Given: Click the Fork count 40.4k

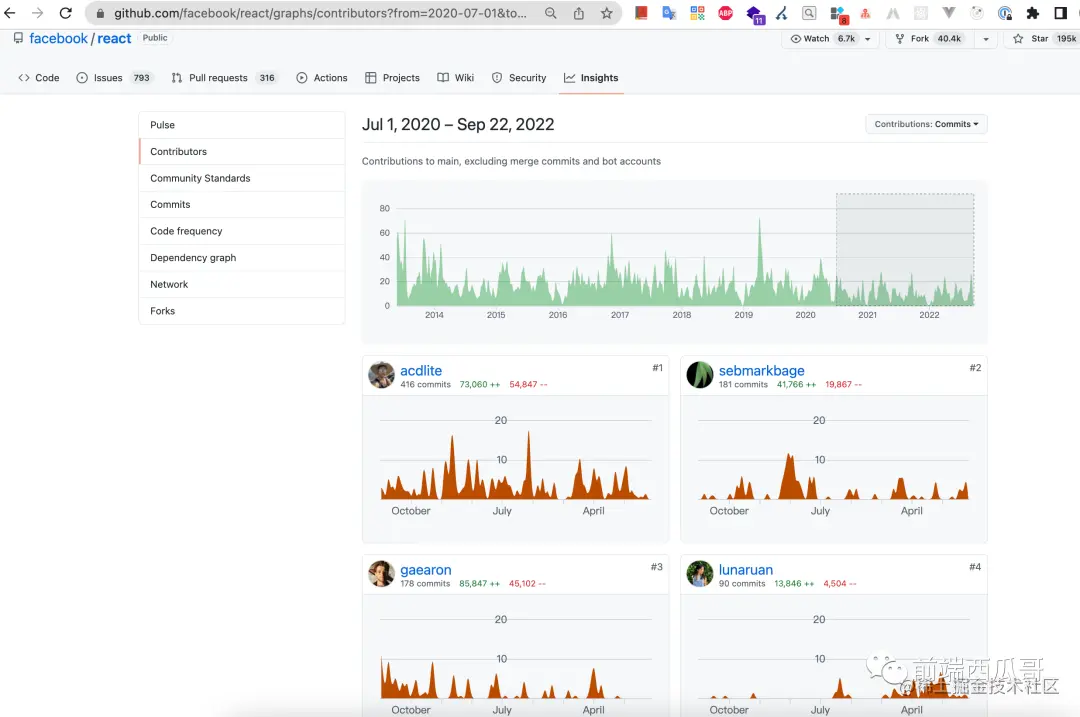Looking at the screenshot, I should click(x=949, y=39).
